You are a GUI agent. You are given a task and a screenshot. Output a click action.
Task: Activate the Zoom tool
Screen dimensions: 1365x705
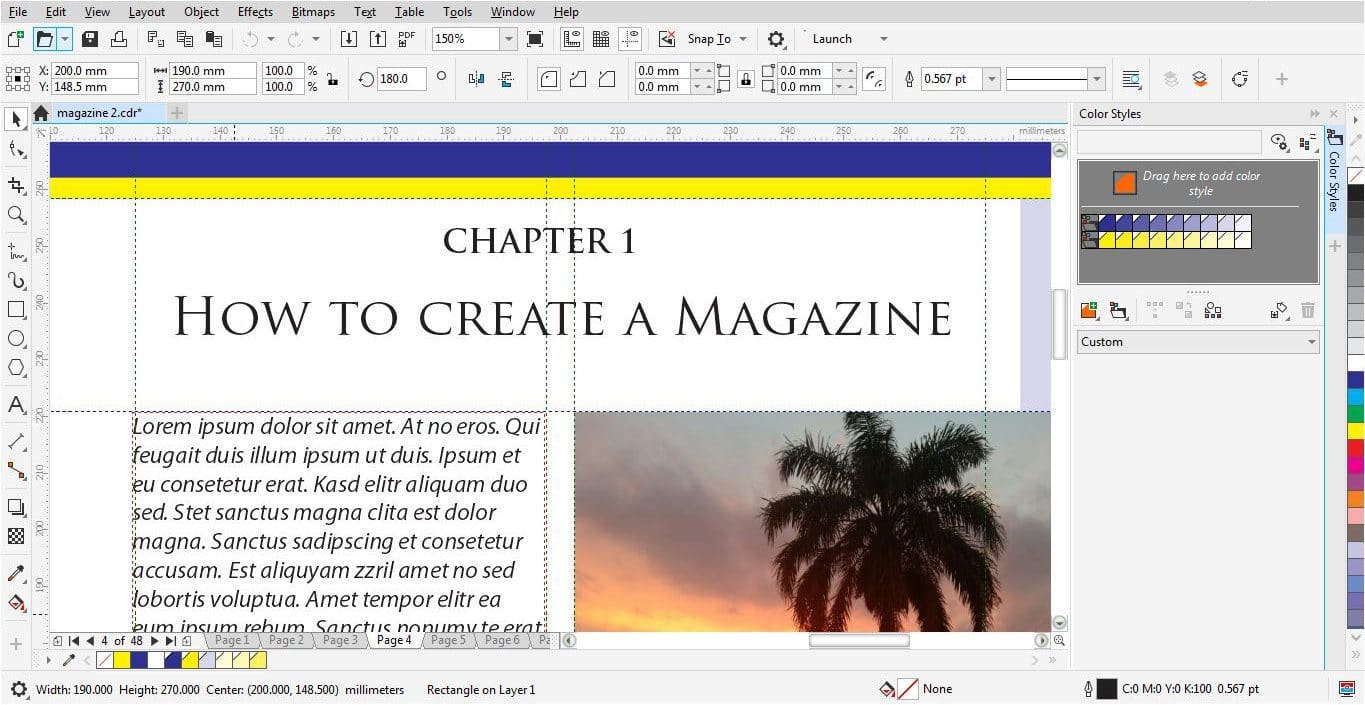pyautogui.click(x=15, y=214)
